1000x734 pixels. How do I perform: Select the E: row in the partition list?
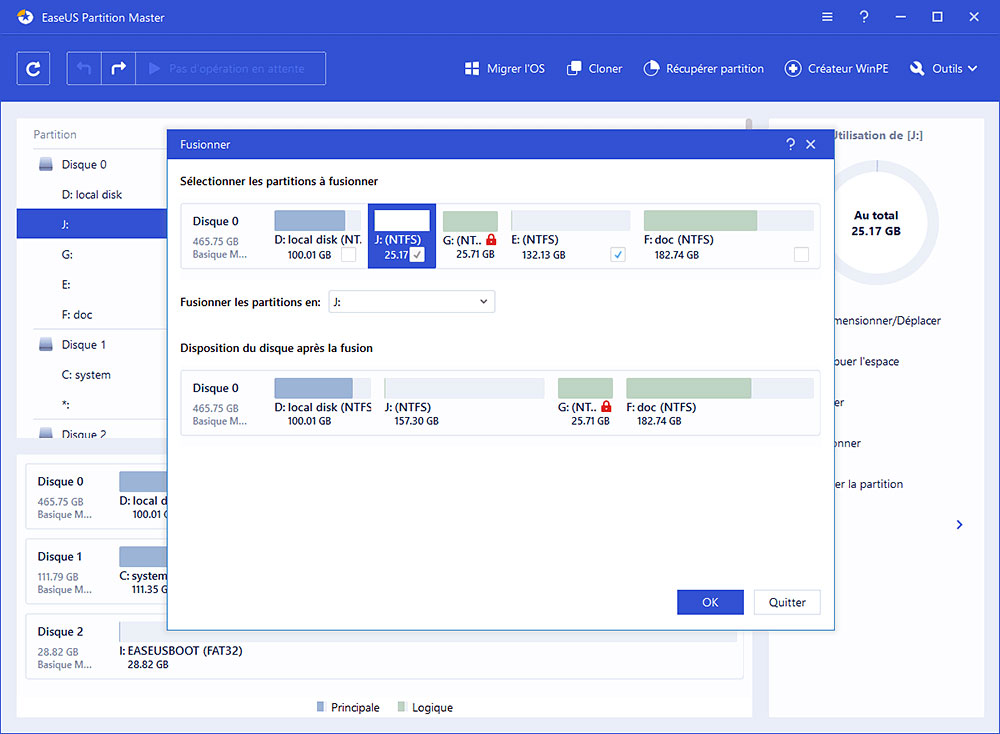click(x=92, y=284)
